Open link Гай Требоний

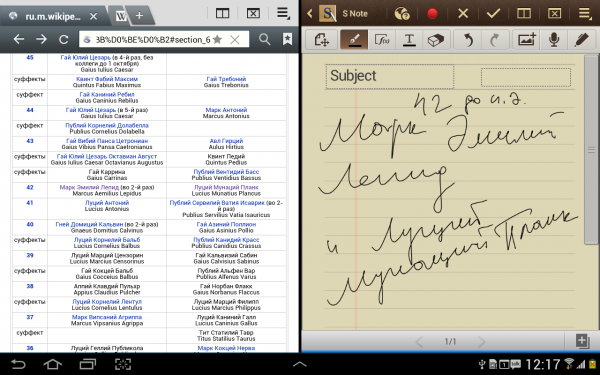pos(226,79)
